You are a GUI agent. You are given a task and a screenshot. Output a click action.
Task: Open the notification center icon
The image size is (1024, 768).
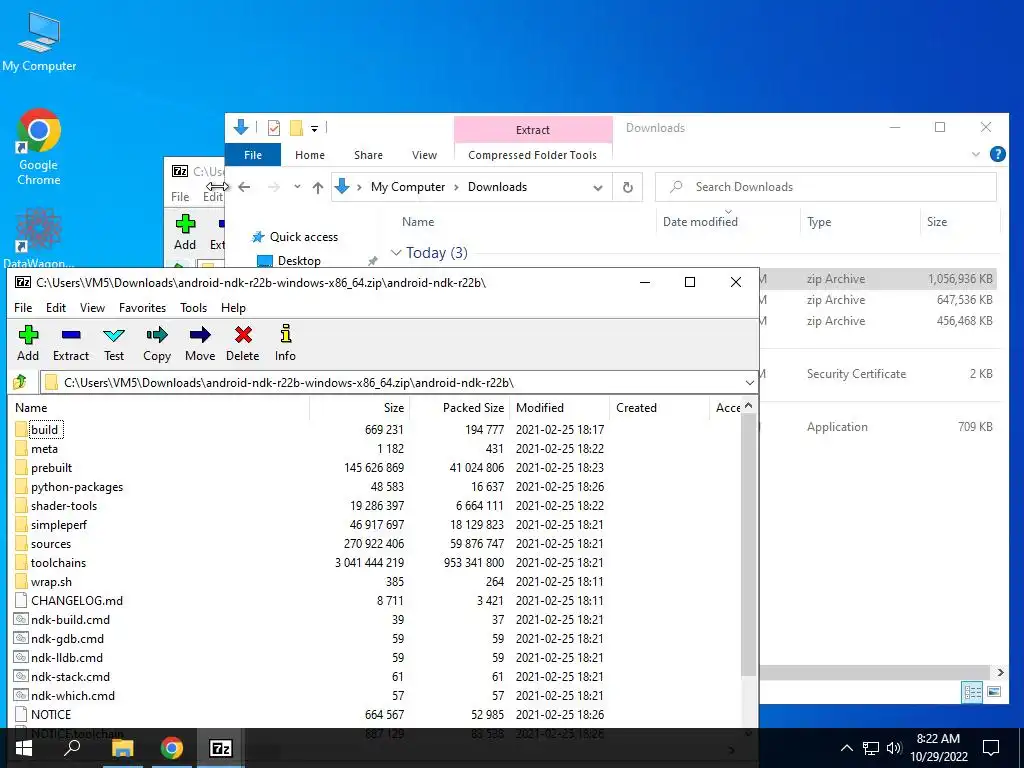(x=991, y=748)
